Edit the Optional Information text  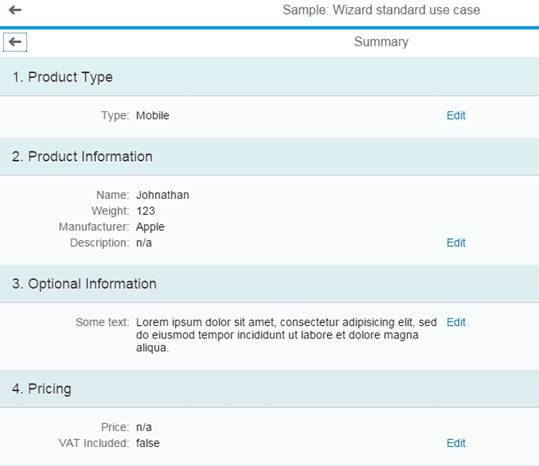[x=456, y=322]
